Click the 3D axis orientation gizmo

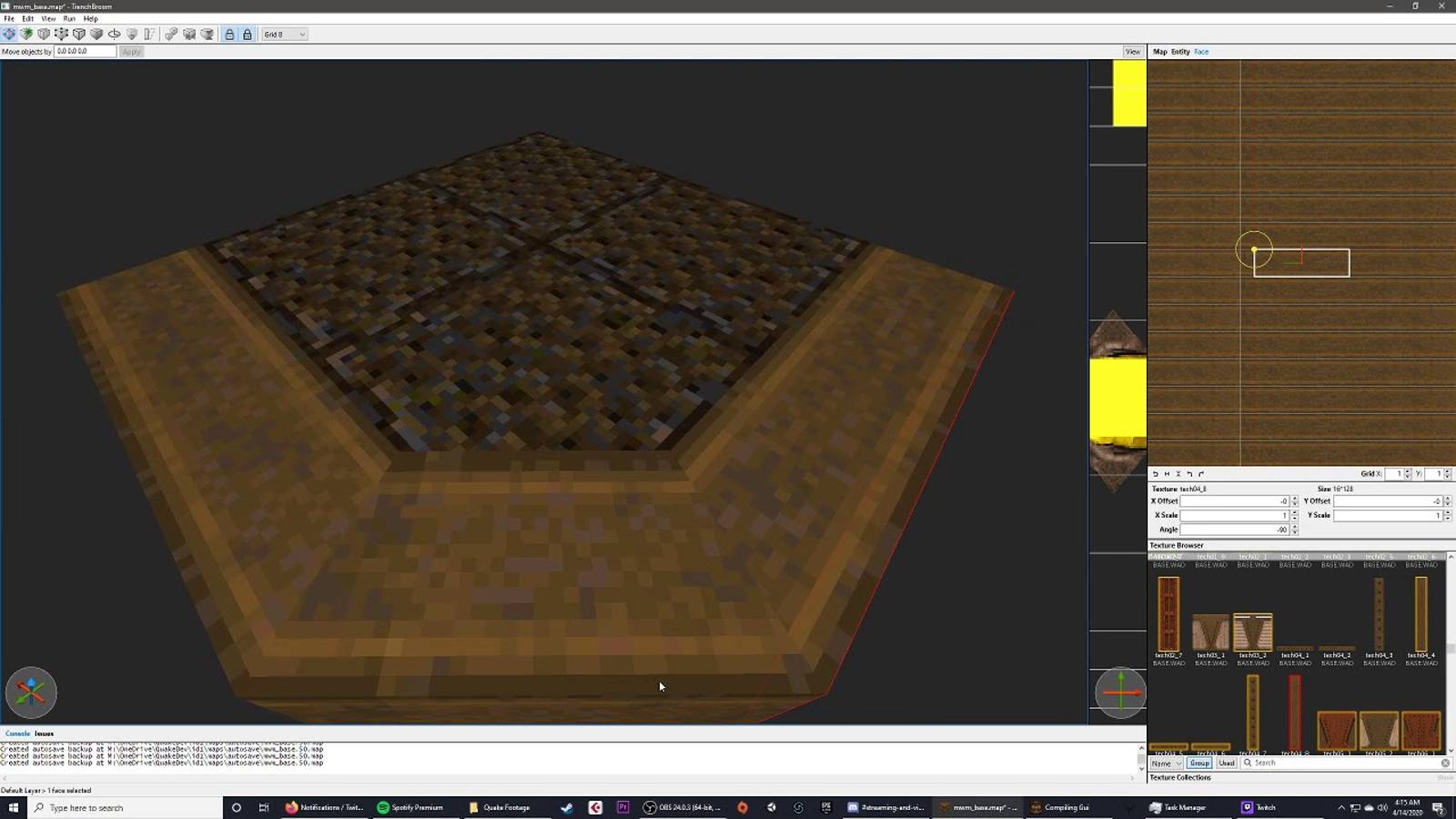tap(31, 693)
